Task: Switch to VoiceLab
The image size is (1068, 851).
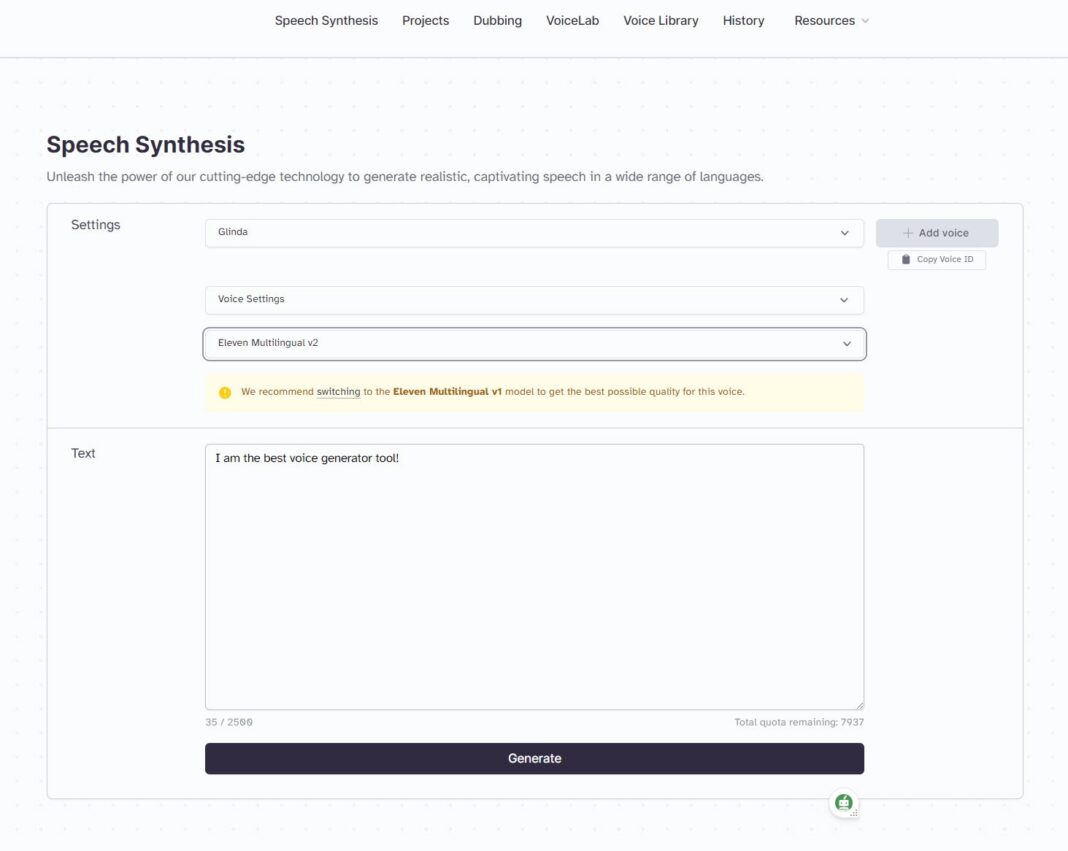Action: coord(572,20)
